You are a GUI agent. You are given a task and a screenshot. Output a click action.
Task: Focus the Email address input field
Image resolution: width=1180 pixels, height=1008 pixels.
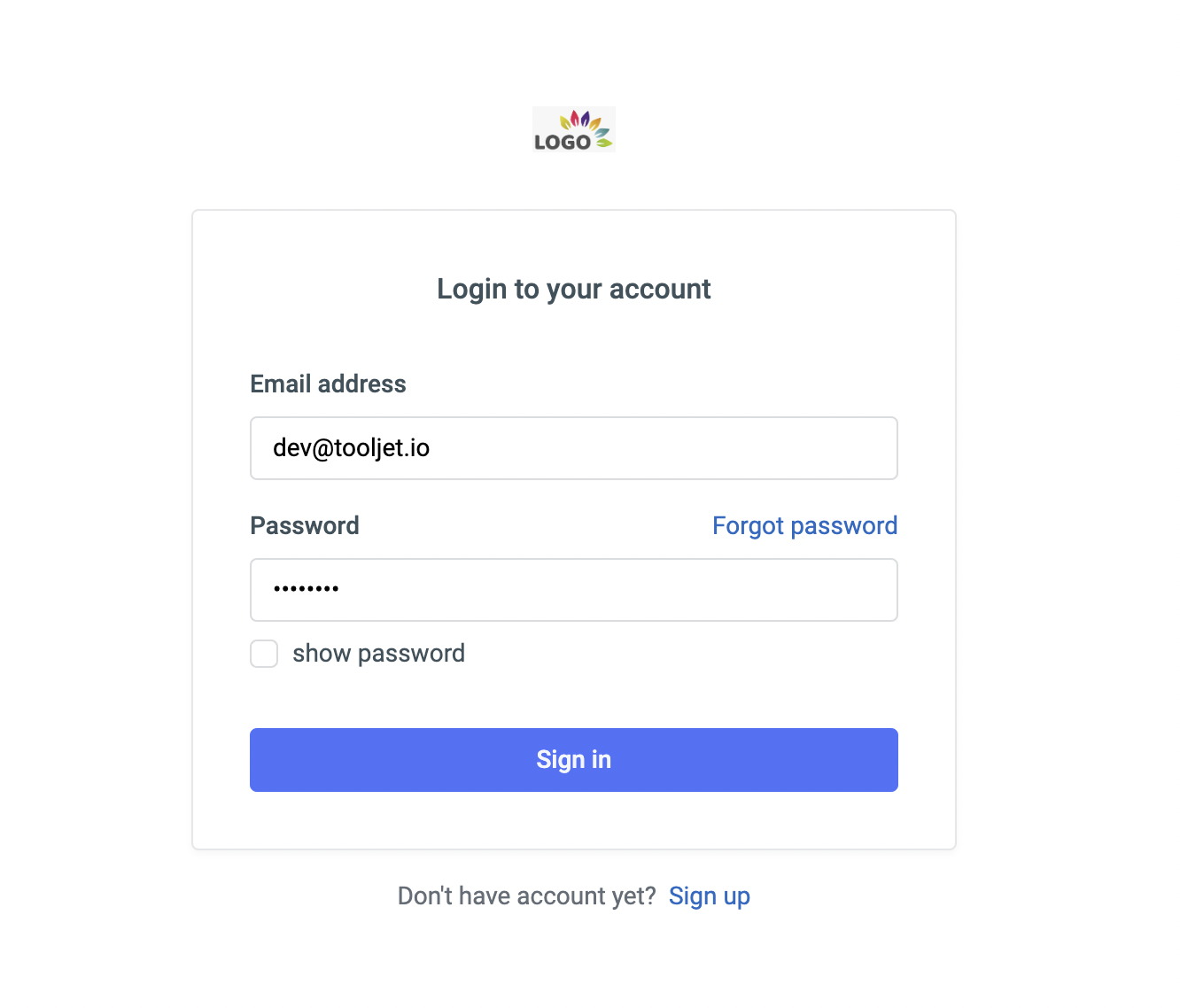coord(574,448)
